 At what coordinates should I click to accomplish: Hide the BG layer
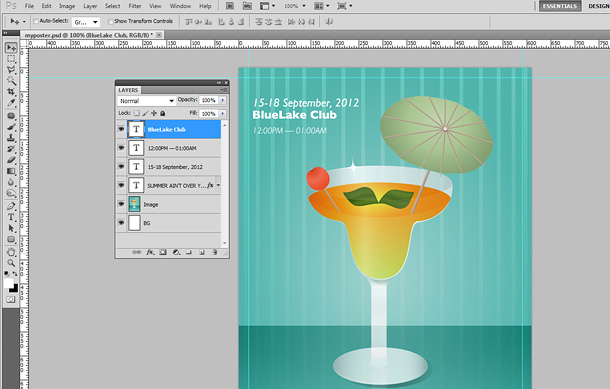[x=121, y=223]
